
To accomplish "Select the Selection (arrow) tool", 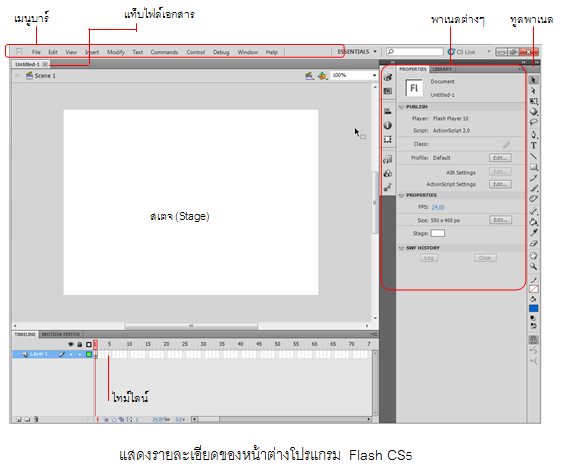I will 533,80.
